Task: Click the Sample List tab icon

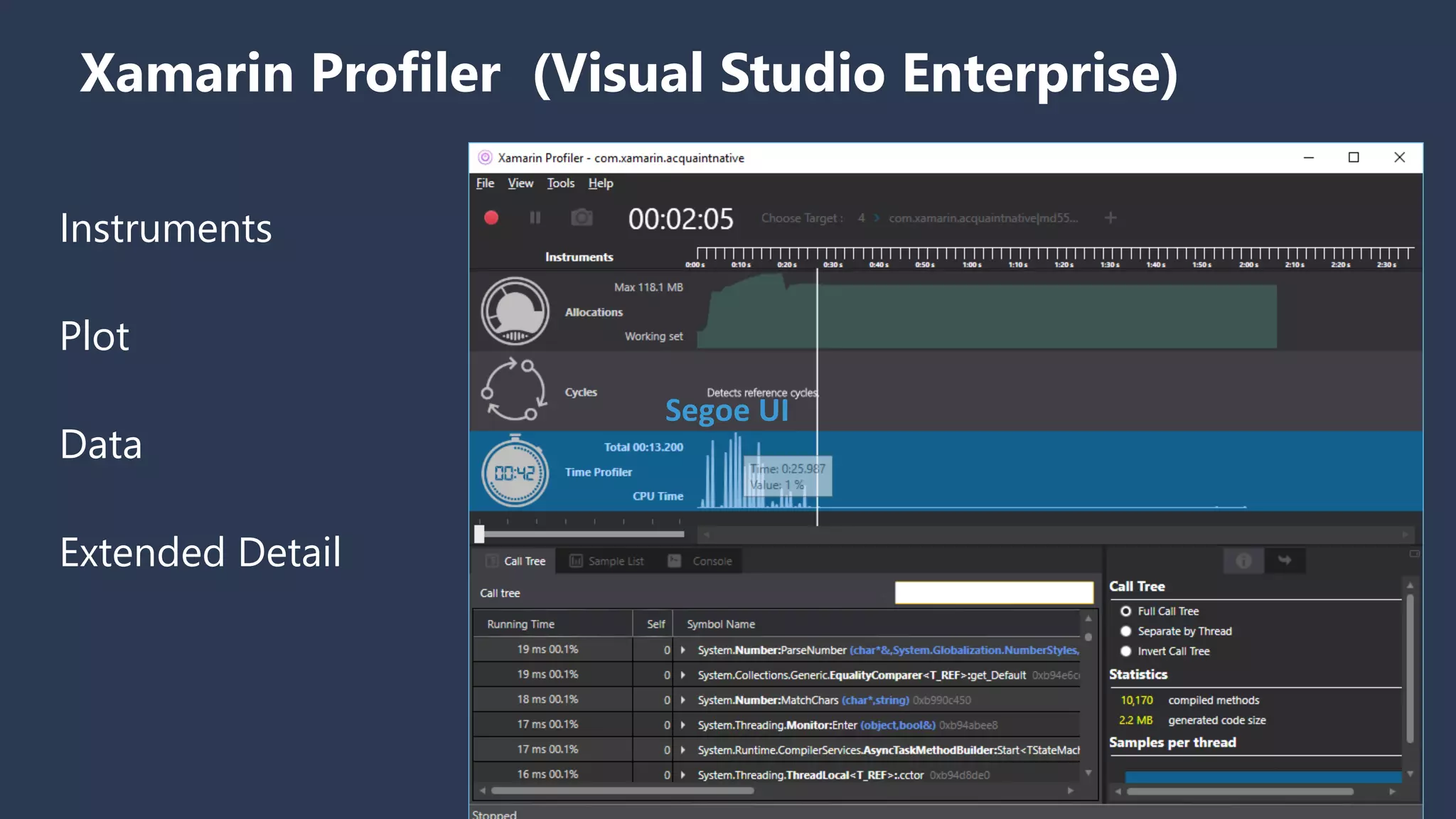Action: (x=576, y=561)
